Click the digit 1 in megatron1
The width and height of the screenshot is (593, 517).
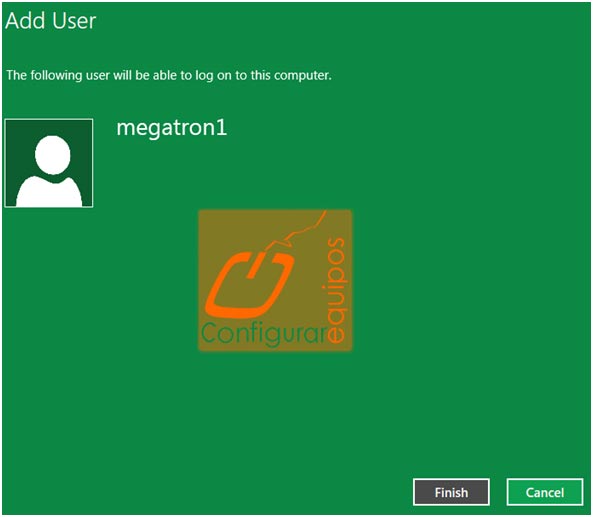pyautogui.click(x=221, y=127)
